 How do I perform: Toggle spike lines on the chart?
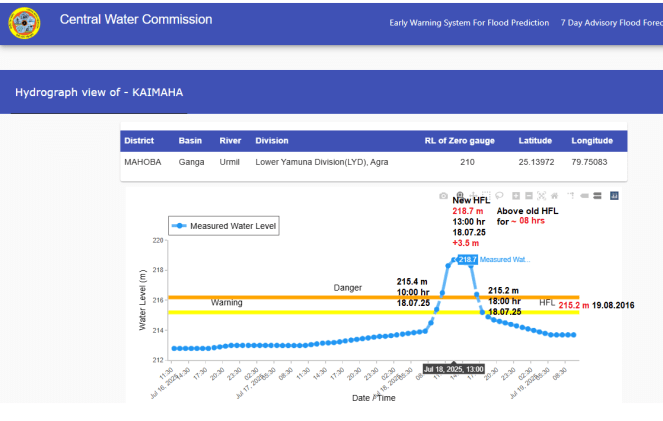click(x=570, y=196)
